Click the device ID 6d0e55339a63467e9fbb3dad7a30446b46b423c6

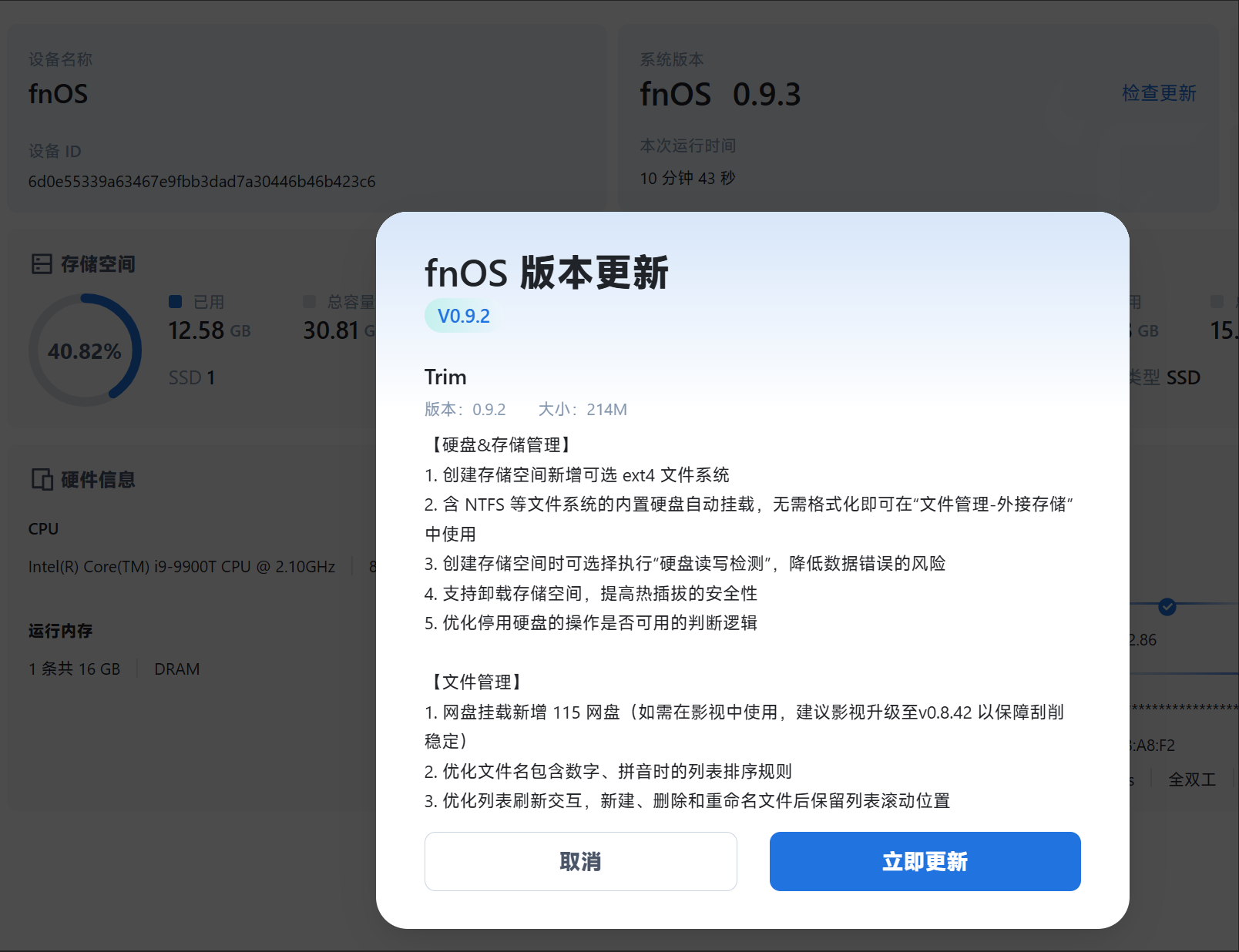(202, 182)
